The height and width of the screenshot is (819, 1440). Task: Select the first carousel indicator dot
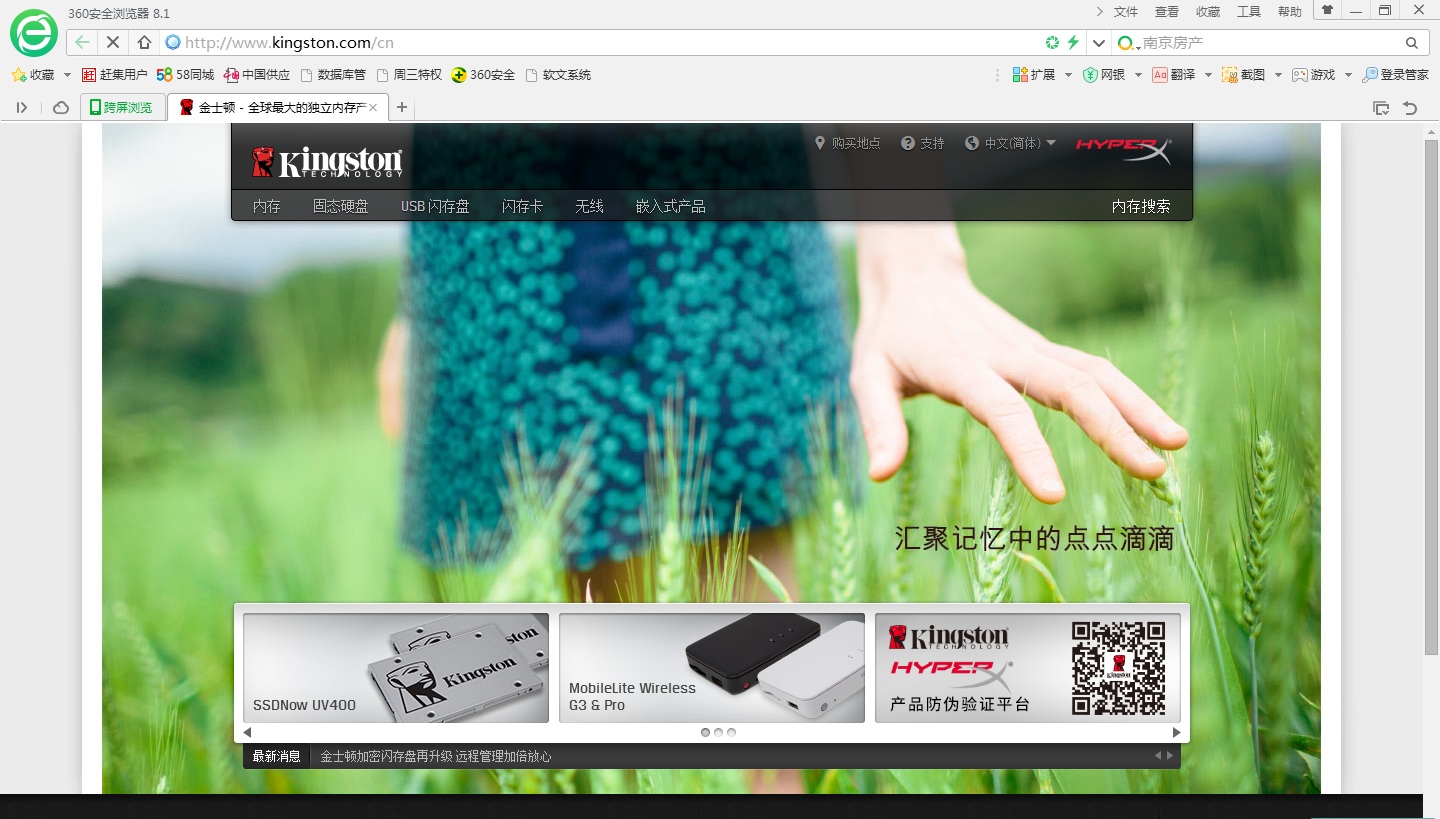[705, 732]
